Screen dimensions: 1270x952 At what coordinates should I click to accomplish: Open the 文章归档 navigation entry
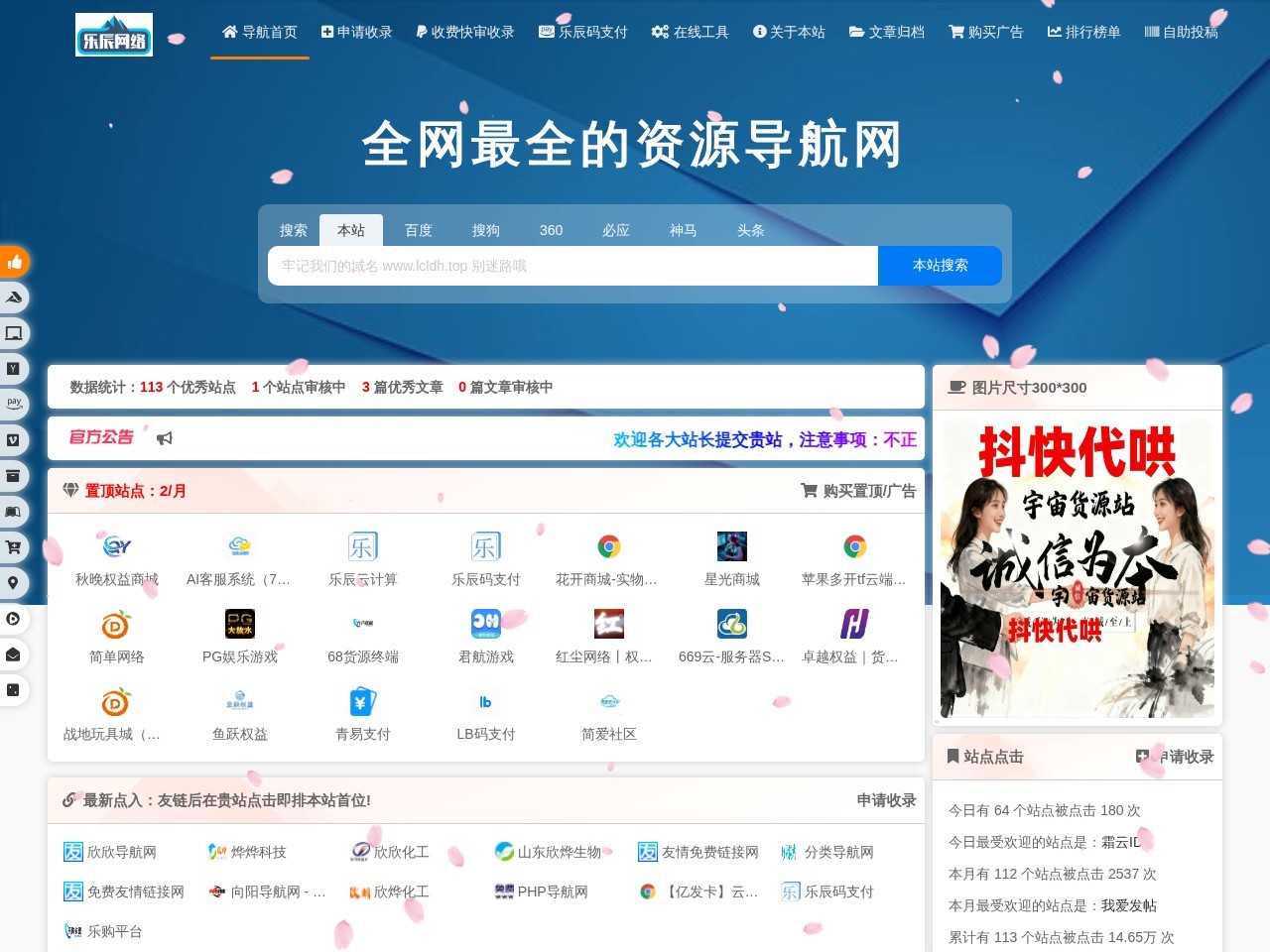coord(887,32)
